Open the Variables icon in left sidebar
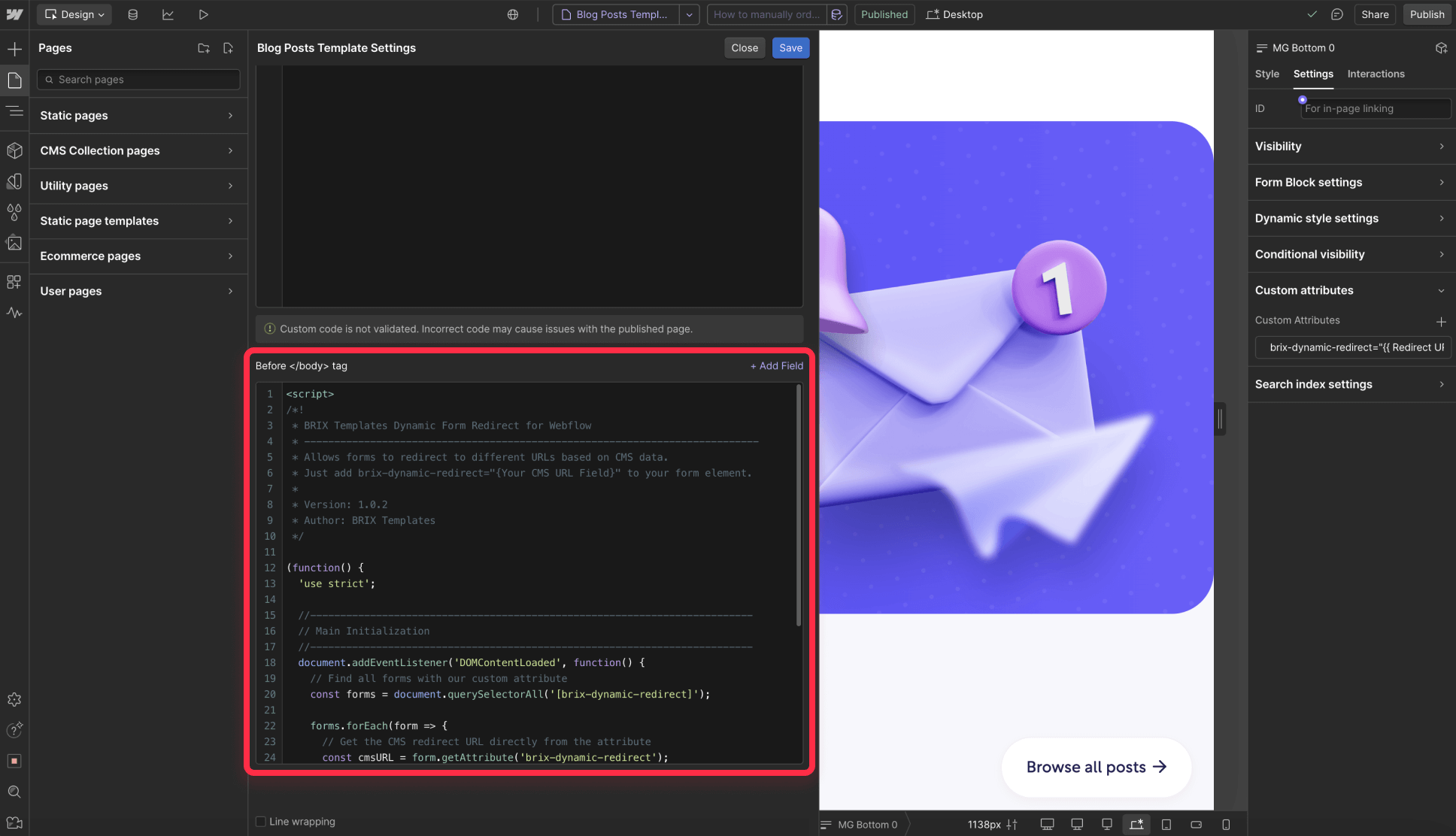This screenshot has height=836, width=1456. click(14, 181)
